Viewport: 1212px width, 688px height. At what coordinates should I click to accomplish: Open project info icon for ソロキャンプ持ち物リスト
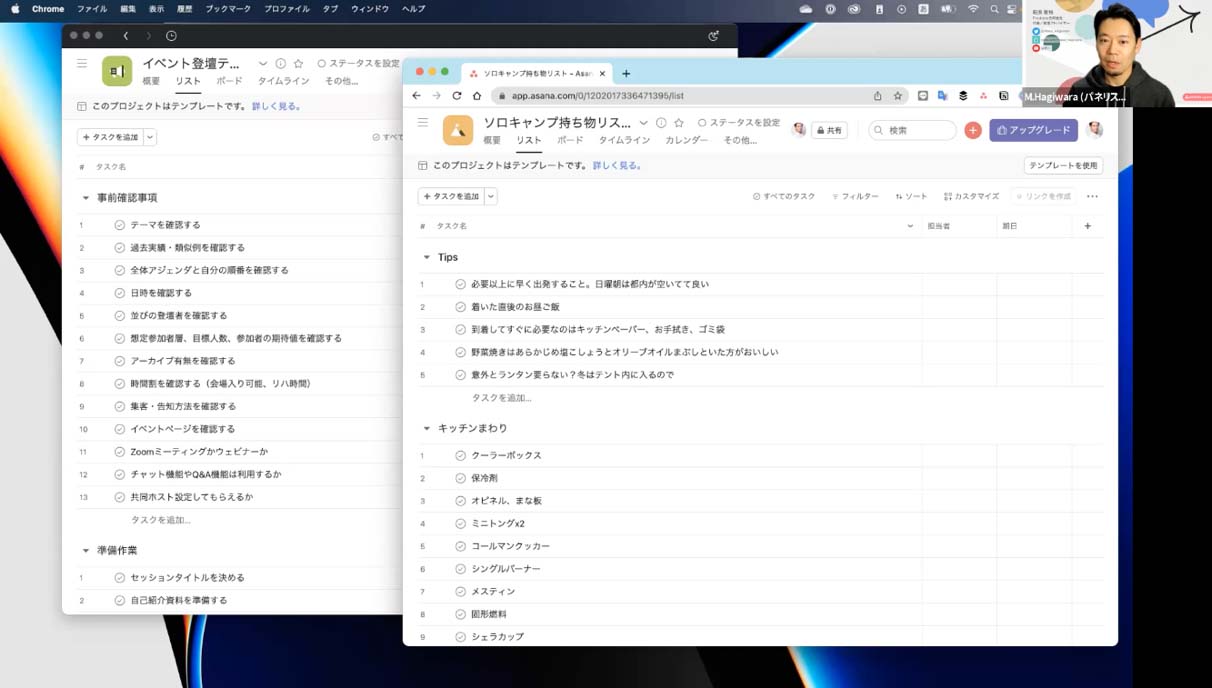[x=661, y=123]
